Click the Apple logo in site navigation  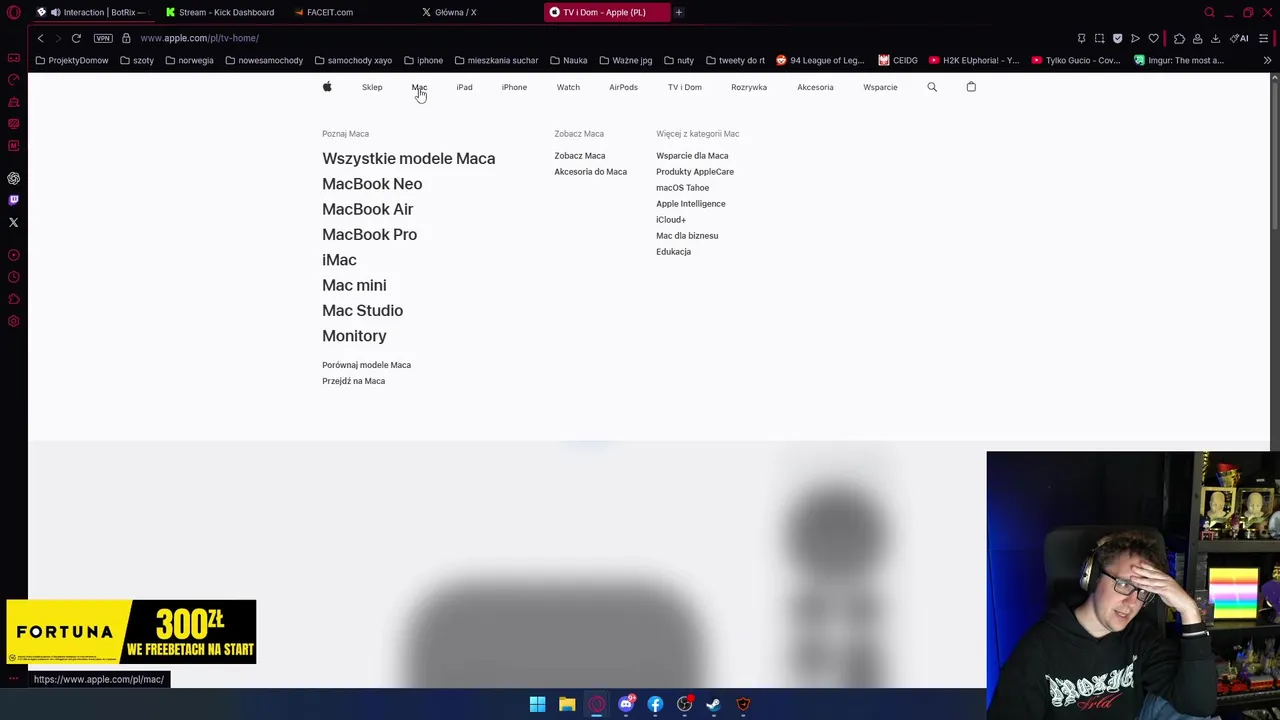point(327,87)
